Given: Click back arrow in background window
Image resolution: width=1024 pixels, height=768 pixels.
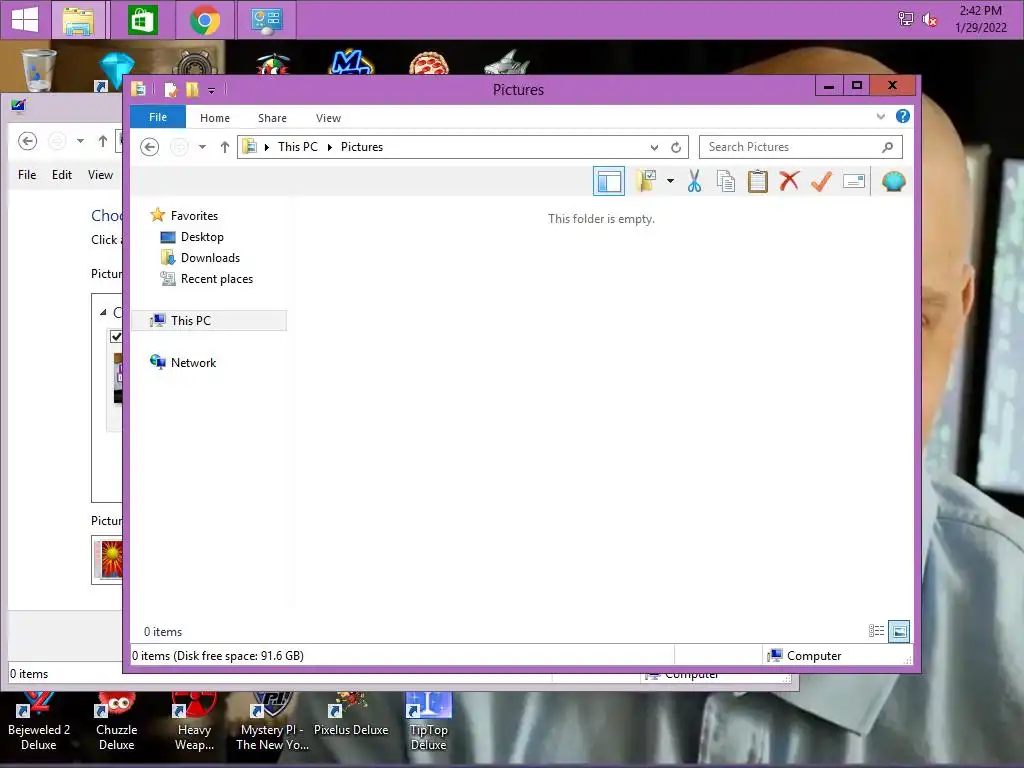Looking at the screenshot, I should 27,140.
